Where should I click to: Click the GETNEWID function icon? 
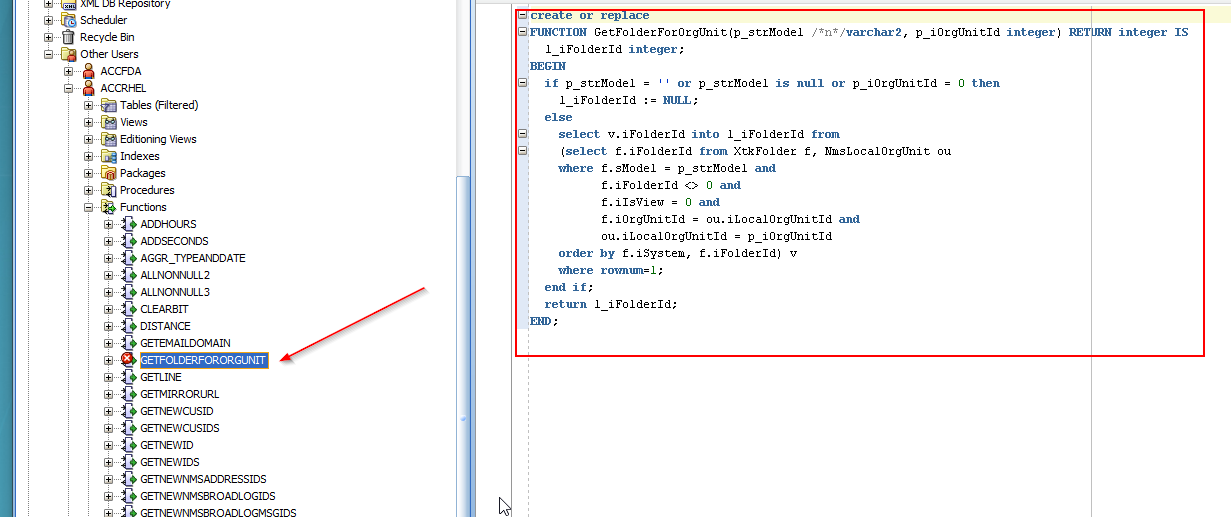point(129,445)
